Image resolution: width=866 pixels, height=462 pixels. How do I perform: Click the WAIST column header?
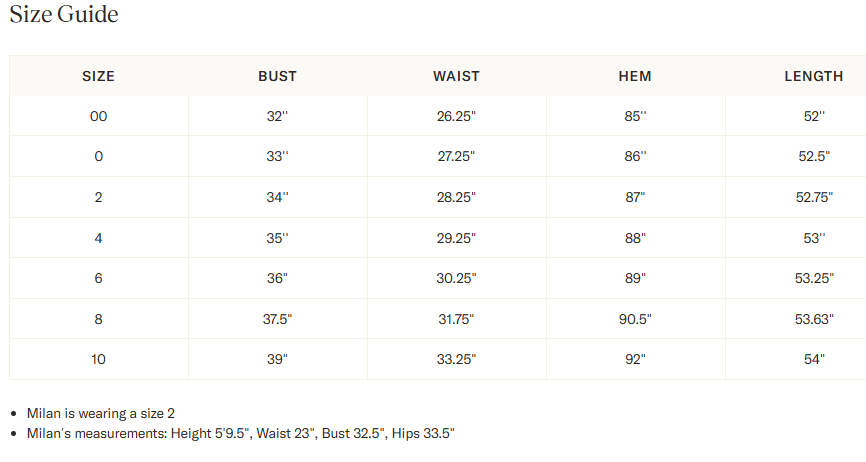[x=456, y=76]
